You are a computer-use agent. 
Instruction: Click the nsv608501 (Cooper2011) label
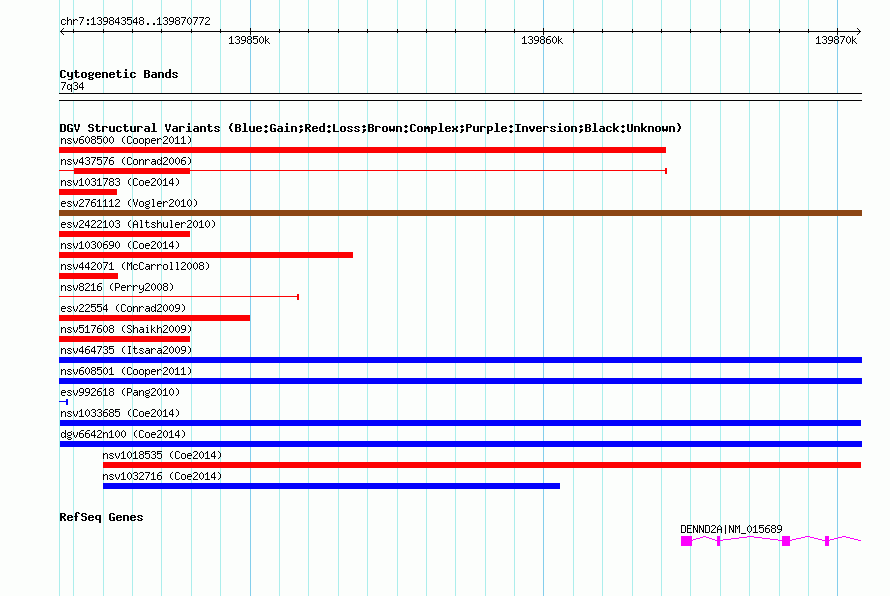coord(126,371)
